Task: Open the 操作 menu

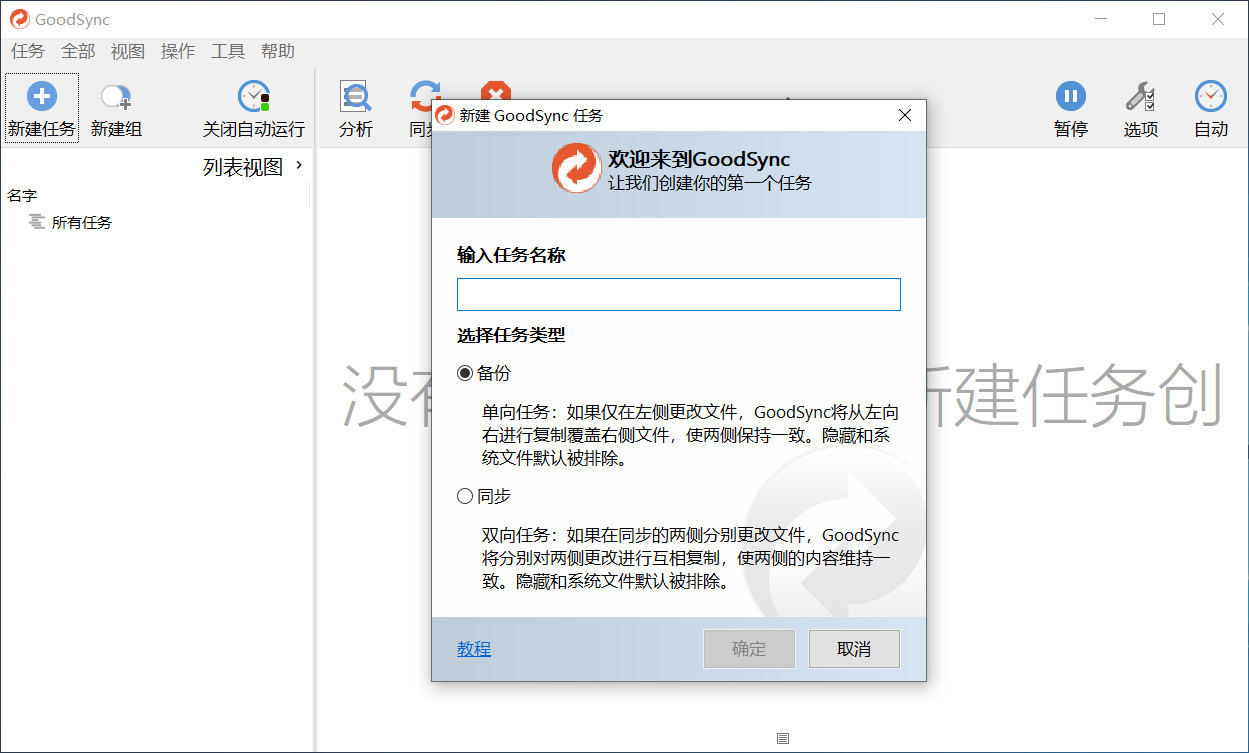Action: [x=178, y=51]
